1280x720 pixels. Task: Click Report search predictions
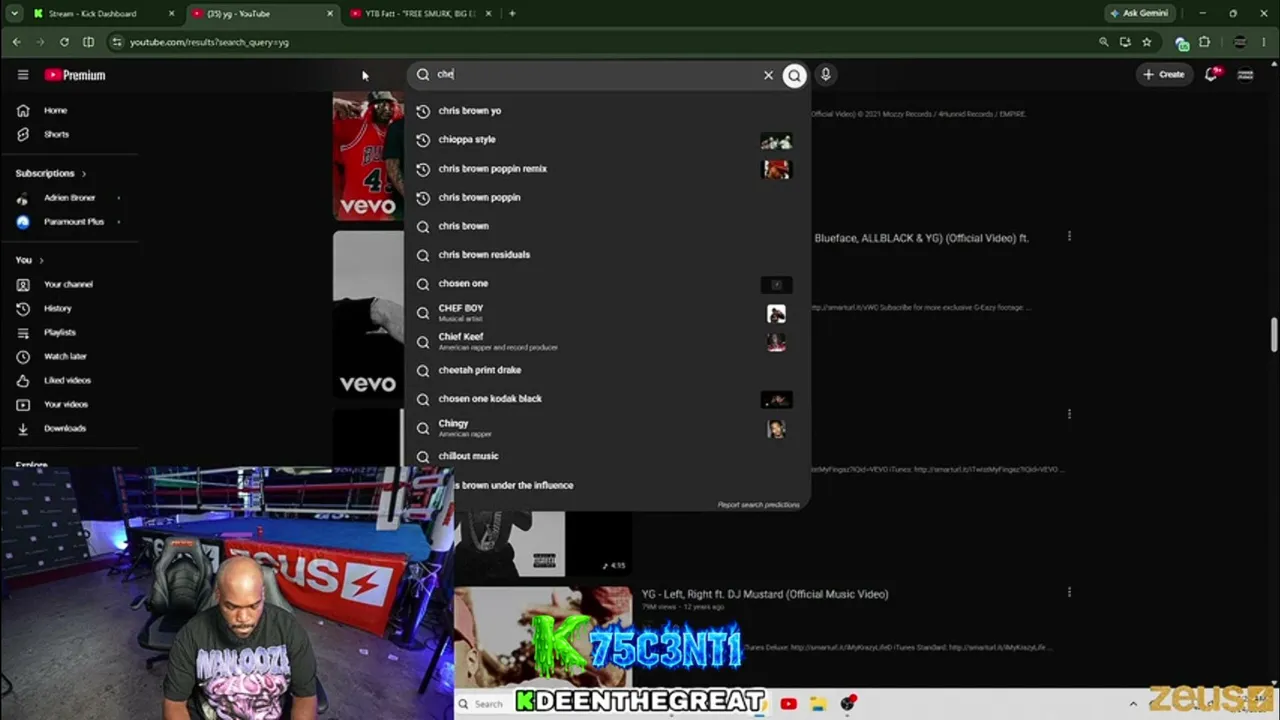[x=758, y=505]
